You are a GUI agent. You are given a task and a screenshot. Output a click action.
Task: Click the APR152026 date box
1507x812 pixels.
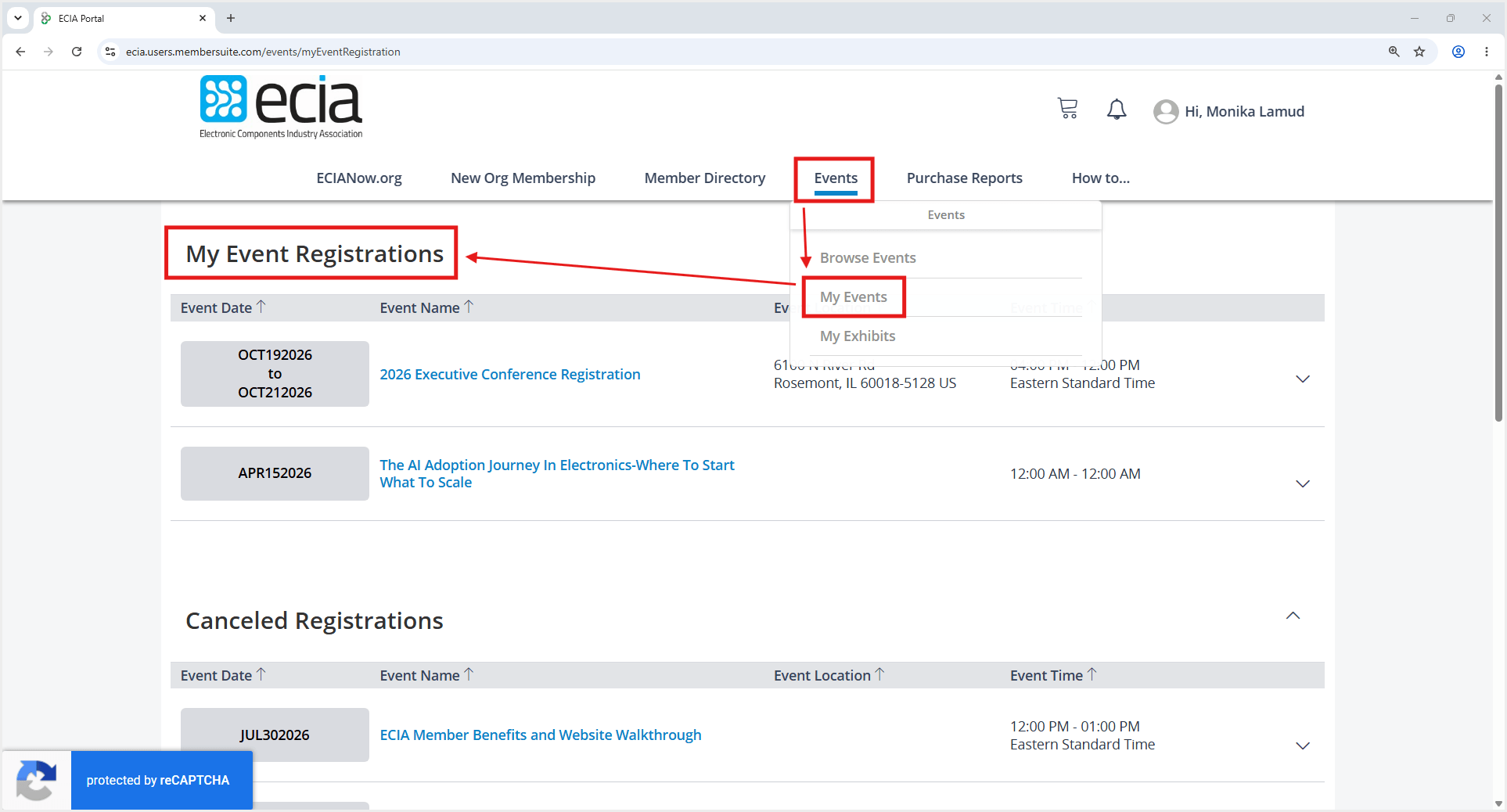point(275,473)
